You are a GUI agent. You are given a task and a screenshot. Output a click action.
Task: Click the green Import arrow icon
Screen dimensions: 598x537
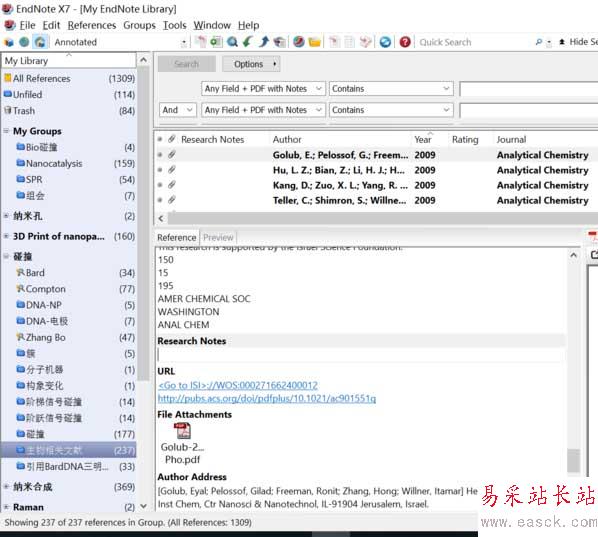[x=248, y=42]
